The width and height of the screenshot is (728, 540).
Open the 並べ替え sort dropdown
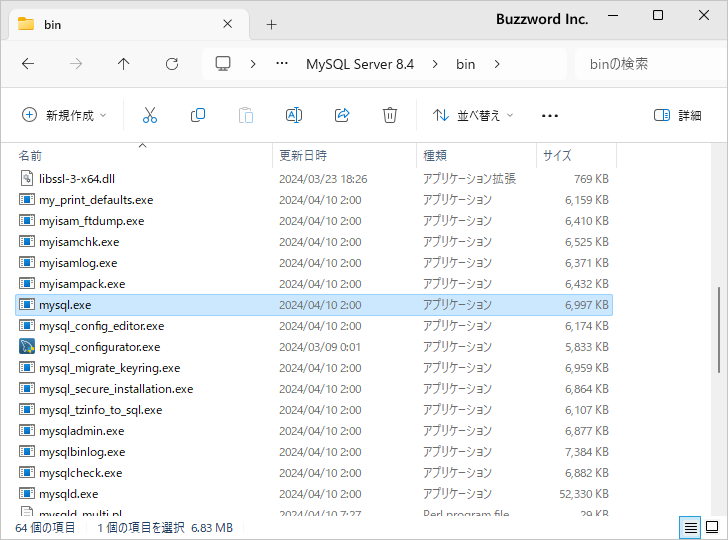pos(473,115)
